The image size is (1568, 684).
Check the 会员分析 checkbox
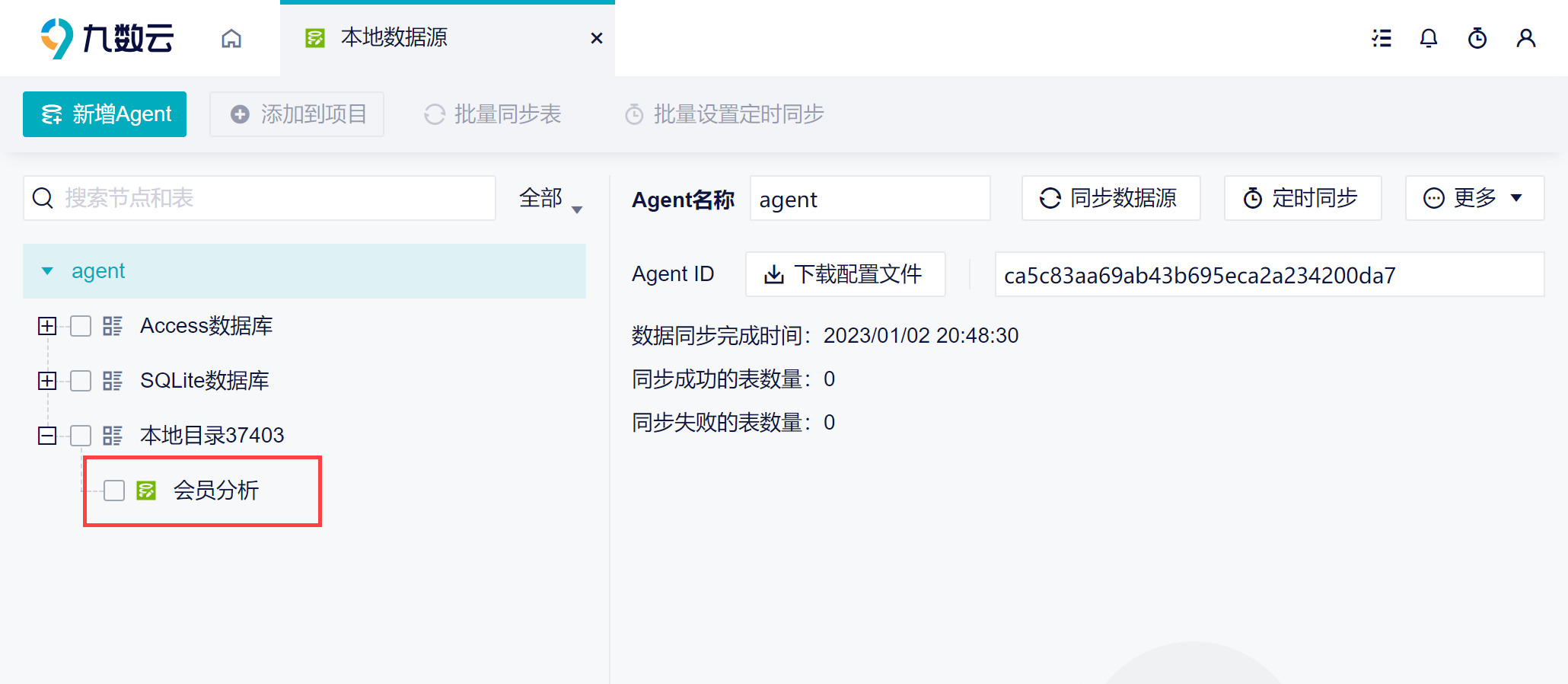[114, 491]
